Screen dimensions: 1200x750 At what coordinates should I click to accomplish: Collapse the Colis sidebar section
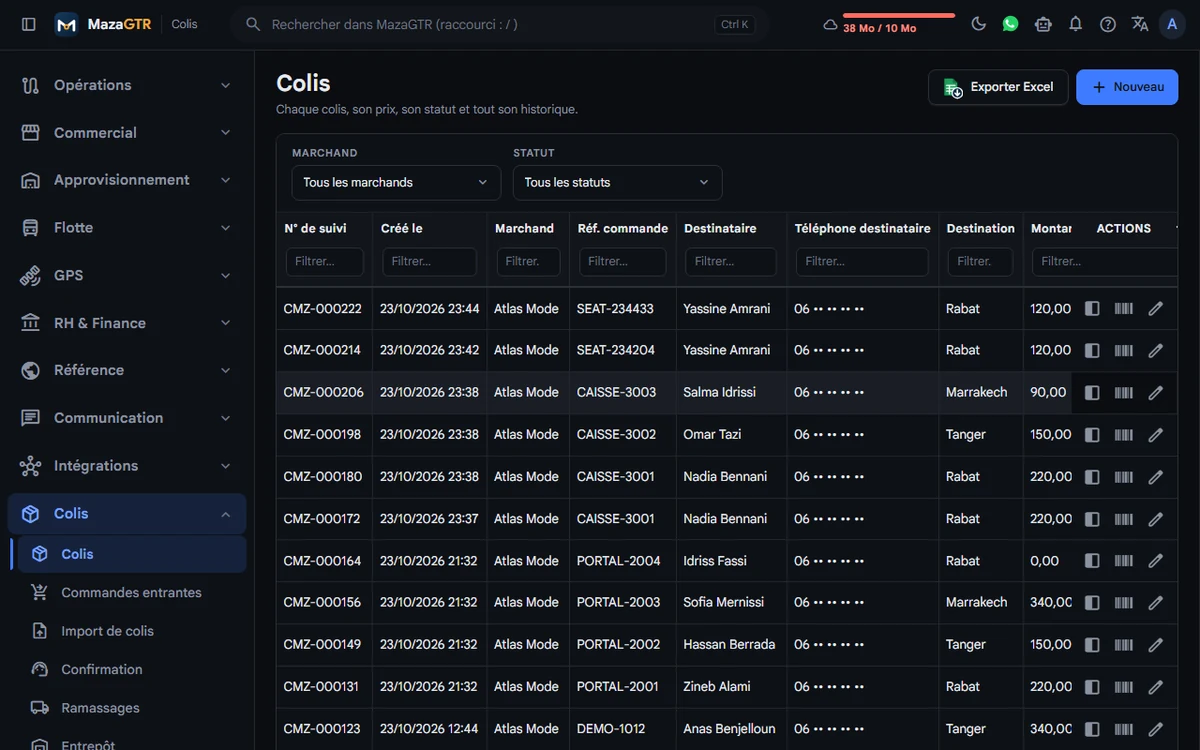coord(127,513)
